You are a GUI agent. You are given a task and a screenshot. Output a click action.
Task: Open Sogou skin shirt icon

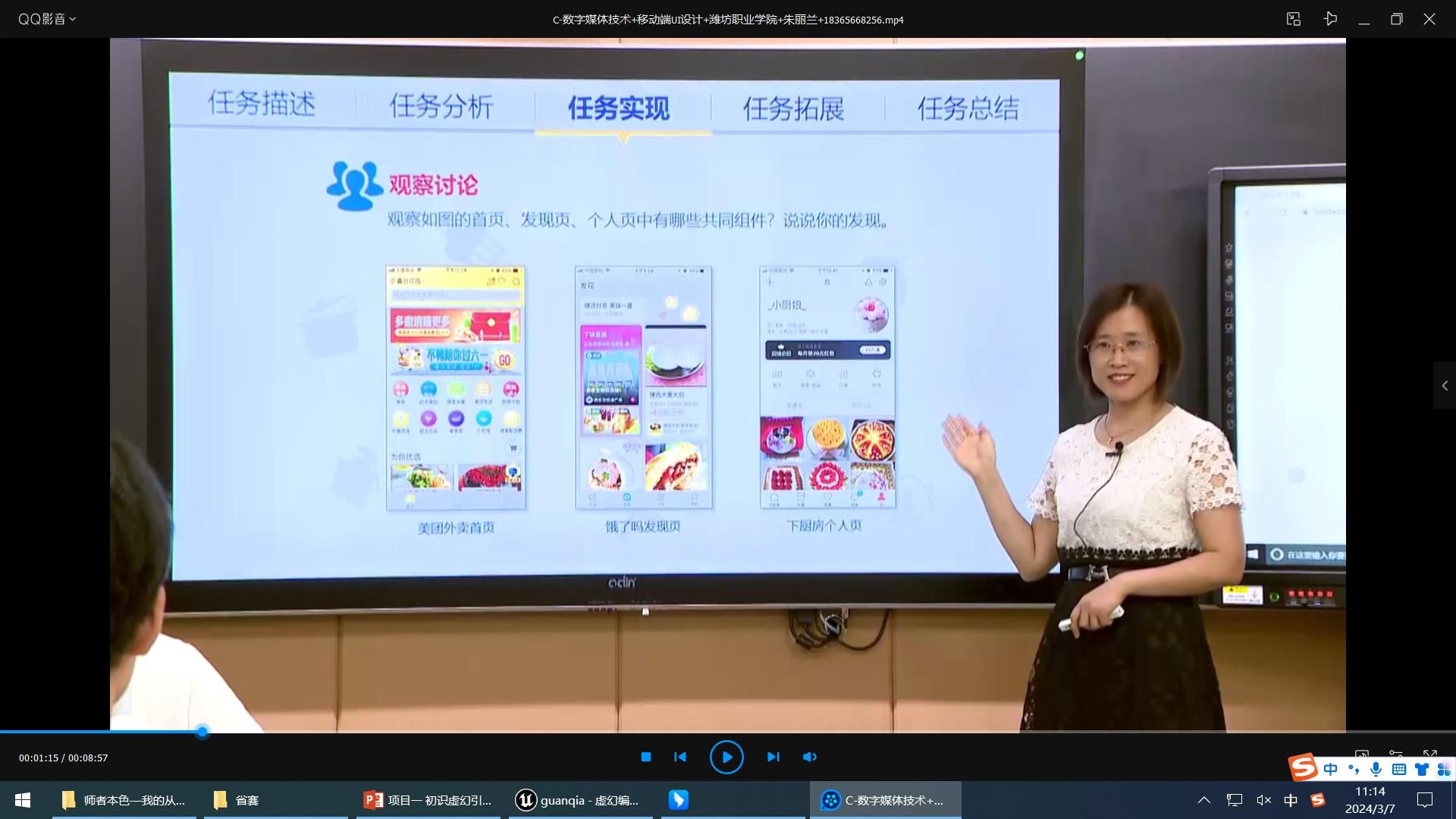point(1421,769)
